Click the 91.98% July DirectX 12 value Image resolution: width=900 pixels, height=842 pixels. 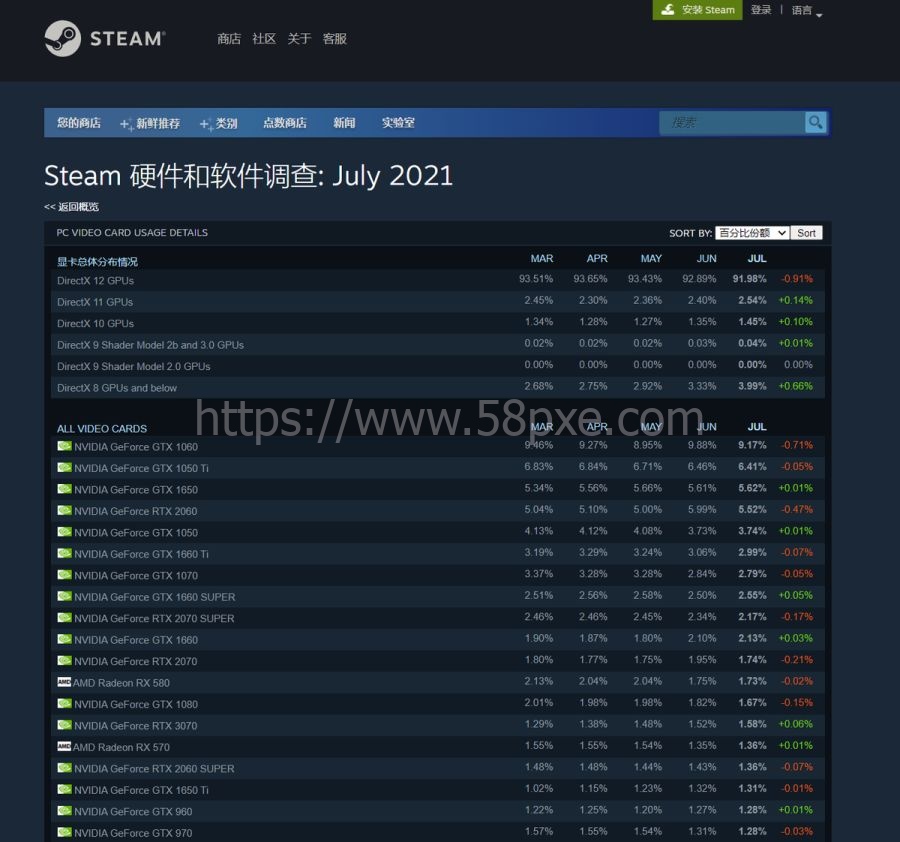(750, 278)
